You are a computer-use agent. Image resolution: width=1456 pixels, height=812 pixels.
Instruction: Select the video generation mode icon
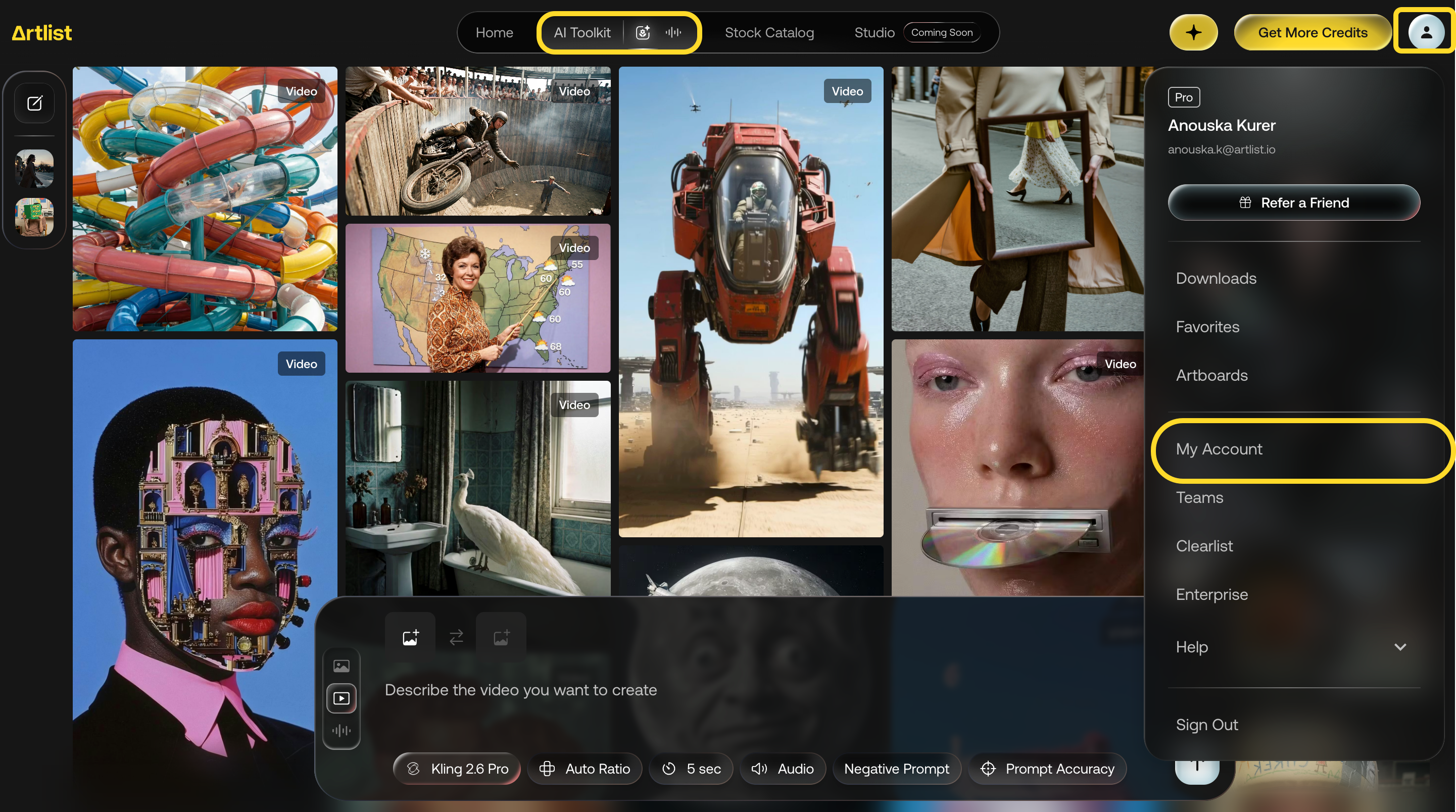click(x=342, y=698)
